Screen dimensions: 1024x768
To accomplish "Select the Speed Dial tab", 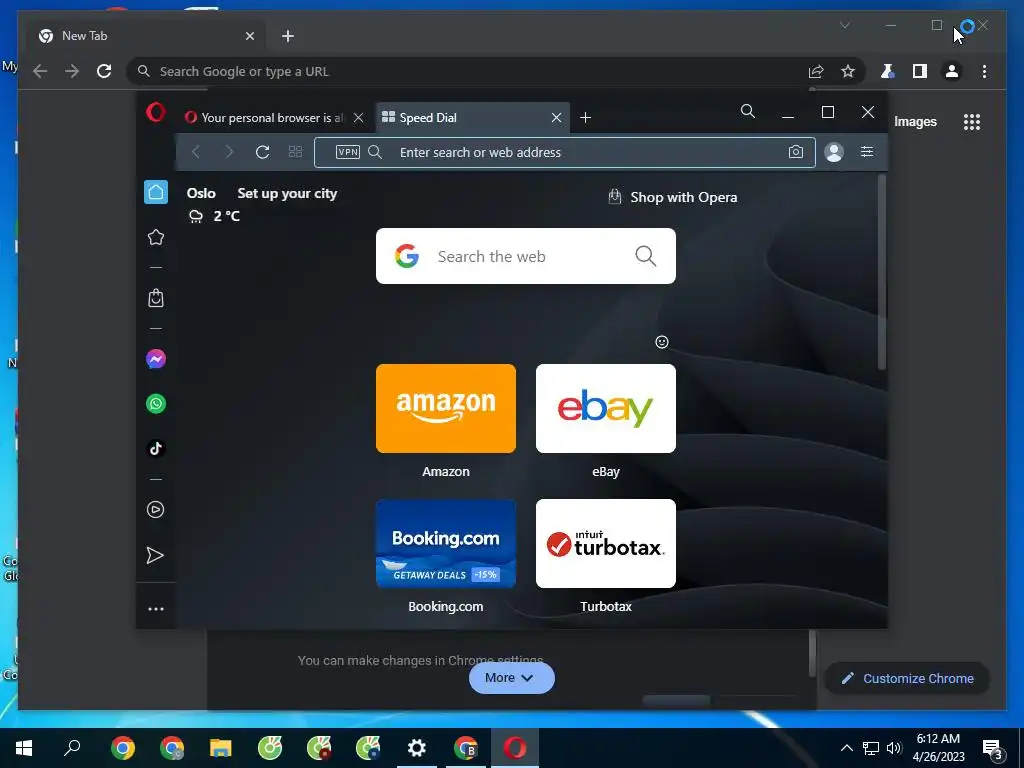I will tap(464, 118).
